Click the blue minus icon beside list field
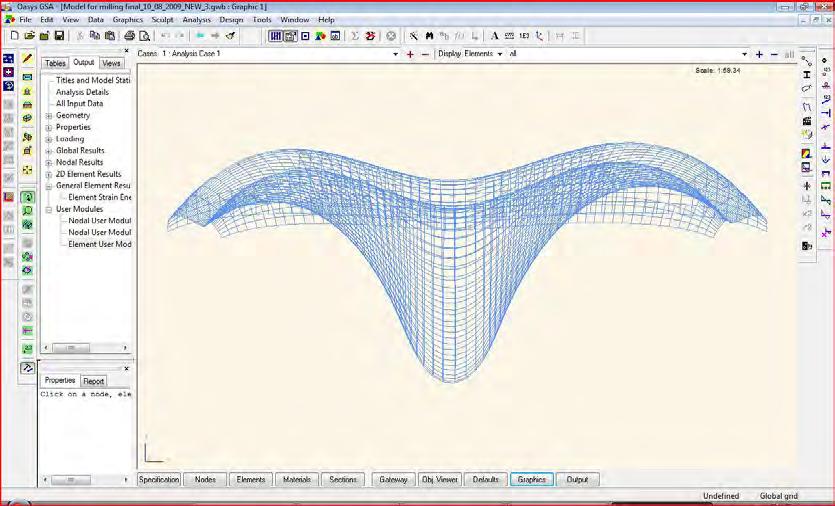The image size is (835, 506). (x=775, y=54)
